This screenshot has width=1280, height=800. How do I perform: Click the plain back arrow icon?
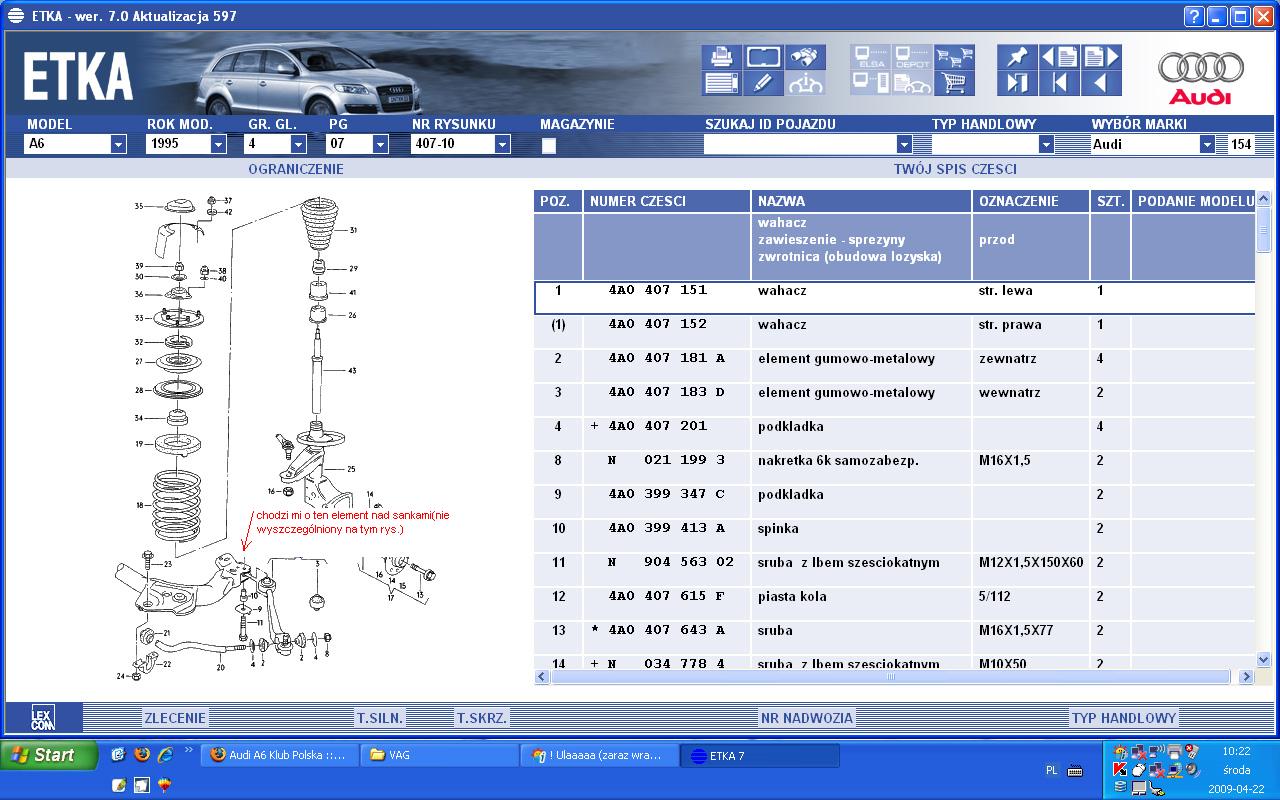pyautogui.click(x=1101, y=83)
